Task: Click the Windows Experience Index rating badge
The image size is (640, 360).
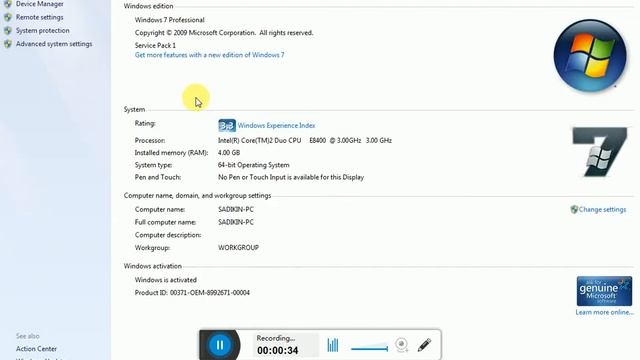Action: pos(227,125)
